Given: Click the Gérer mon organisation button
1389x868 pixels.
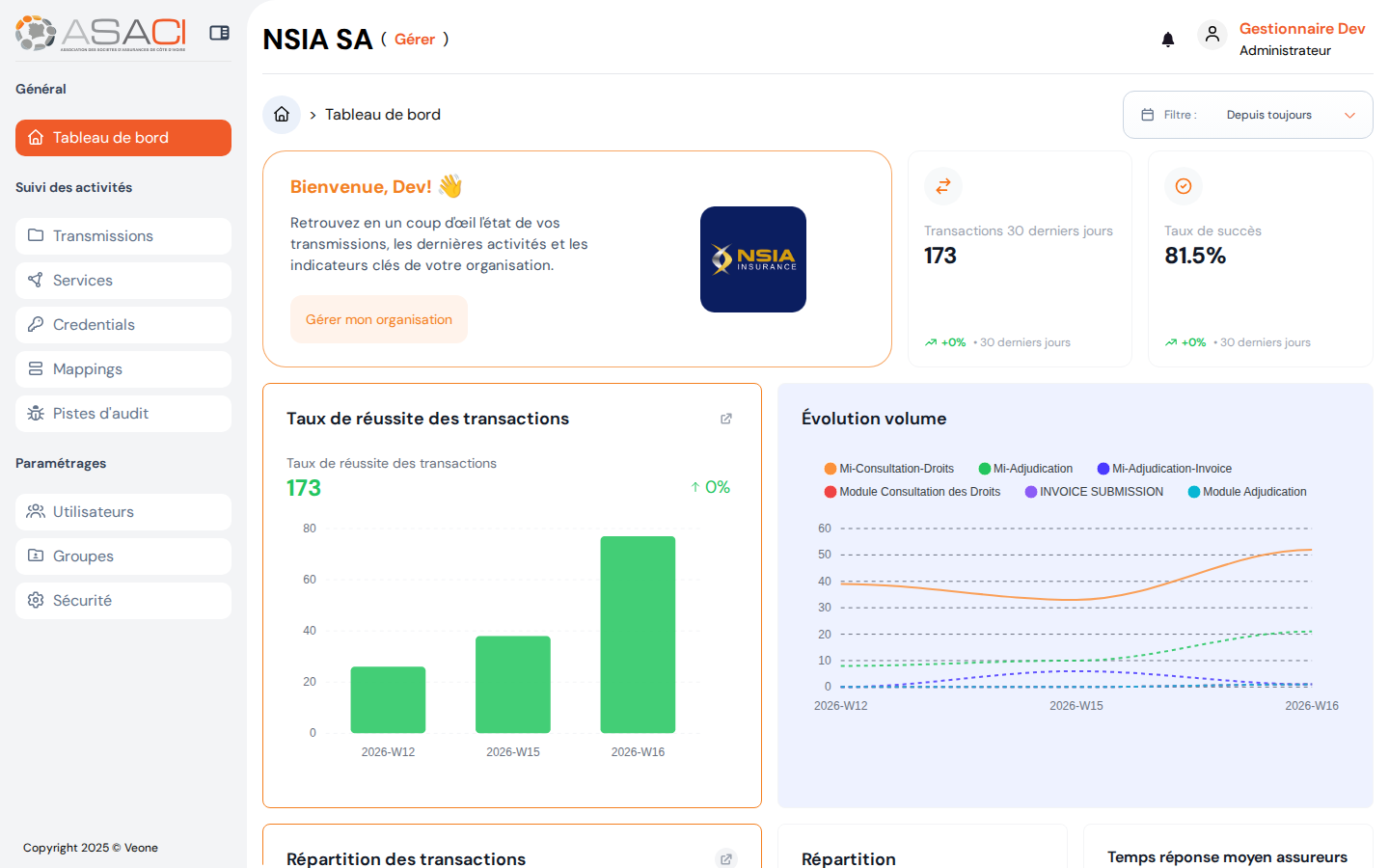Looking at the screenshot, I should 378,319.
